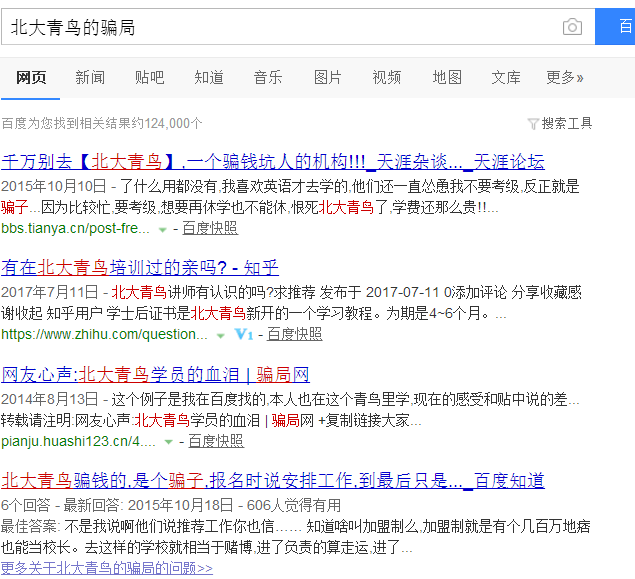Viewport: 635px width, 579px height.
Task: Open the 贴吧 tab
Action: 149,77
